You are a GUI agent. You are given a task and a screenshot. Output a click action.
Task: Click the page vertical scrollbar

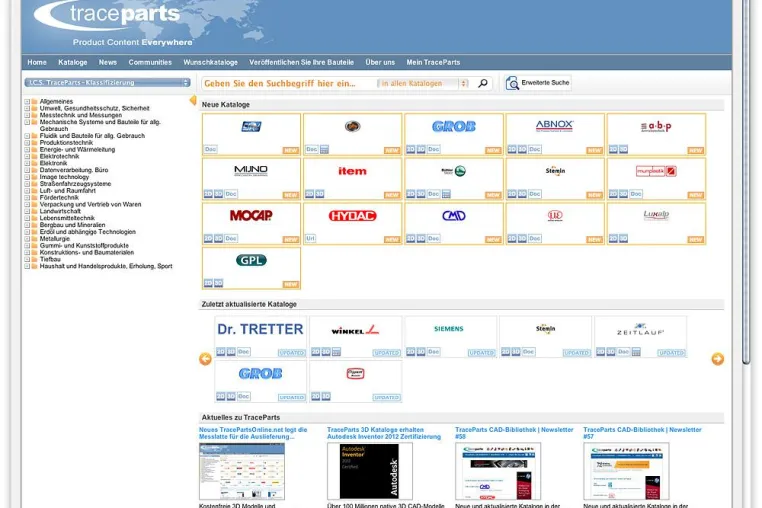[746, 180]
